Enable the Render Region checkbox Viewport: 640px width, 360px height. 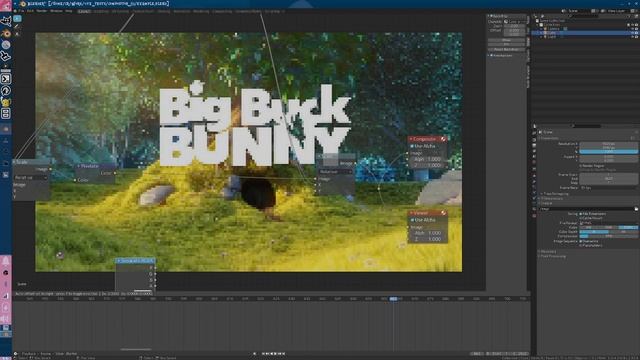click(581, 166)
